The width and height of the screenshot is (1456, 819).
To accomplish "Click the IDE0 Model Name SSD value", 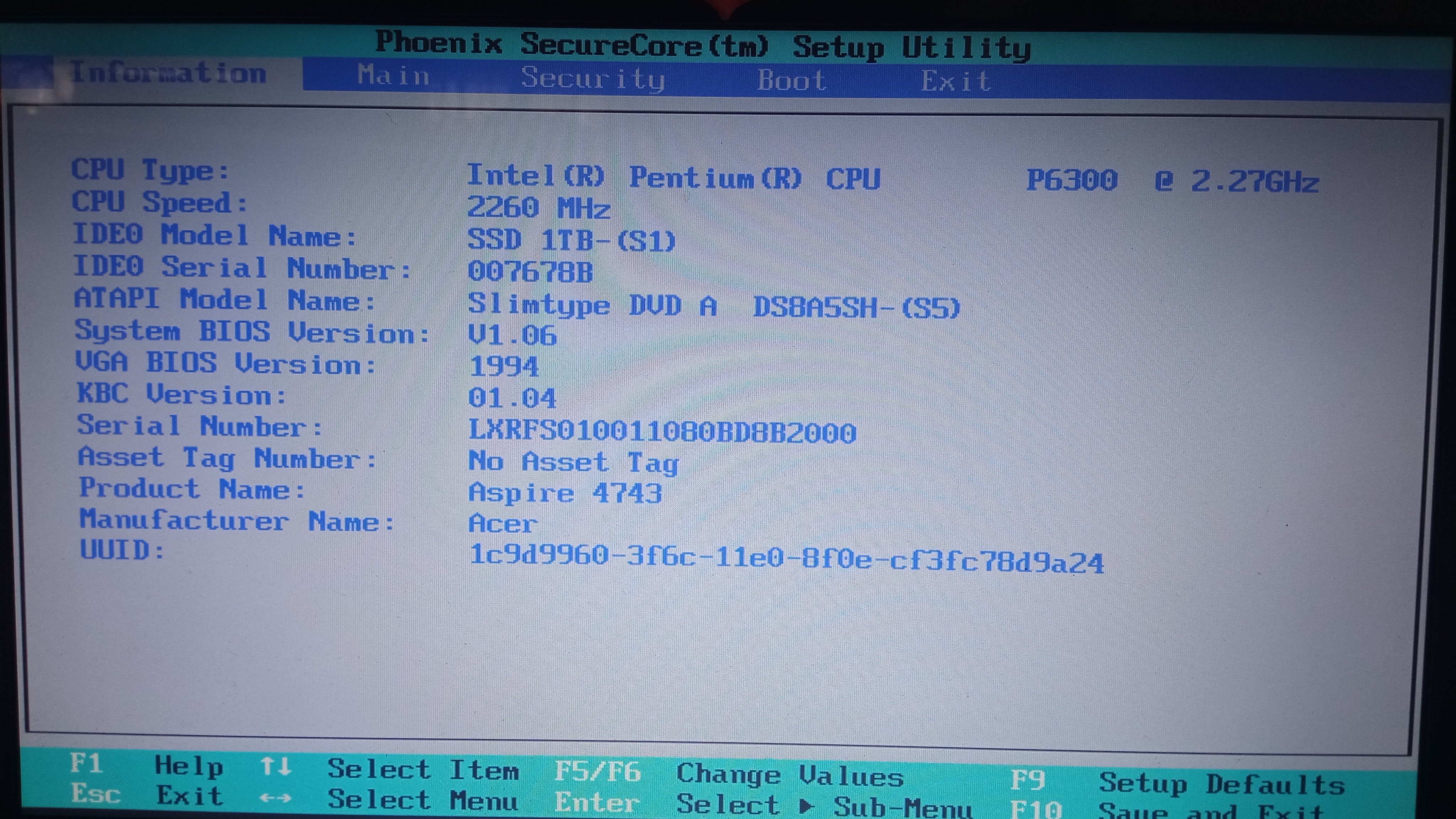I will (x=571, y=240).
